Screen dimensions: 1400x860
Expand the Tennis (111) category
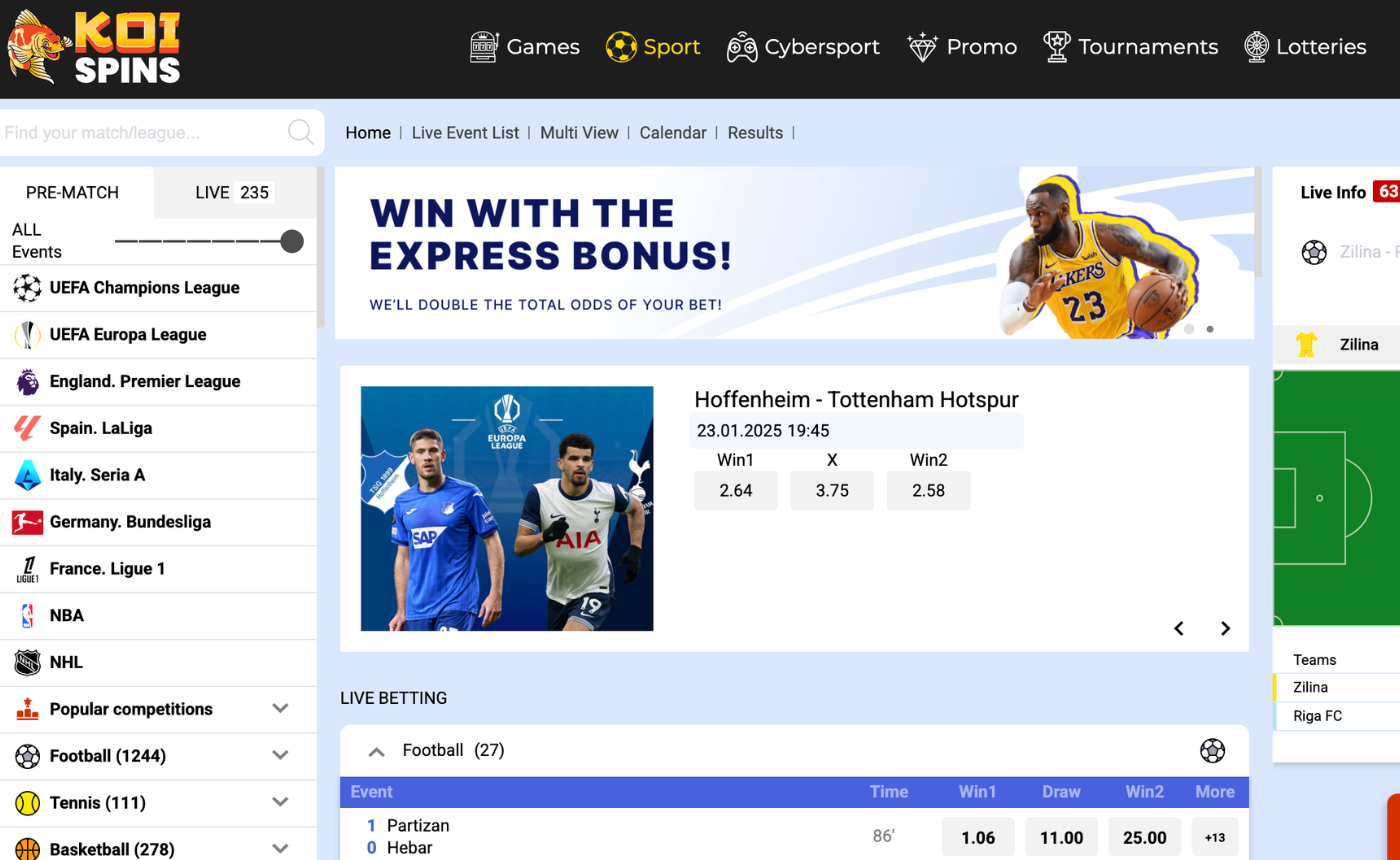(280, 803)
